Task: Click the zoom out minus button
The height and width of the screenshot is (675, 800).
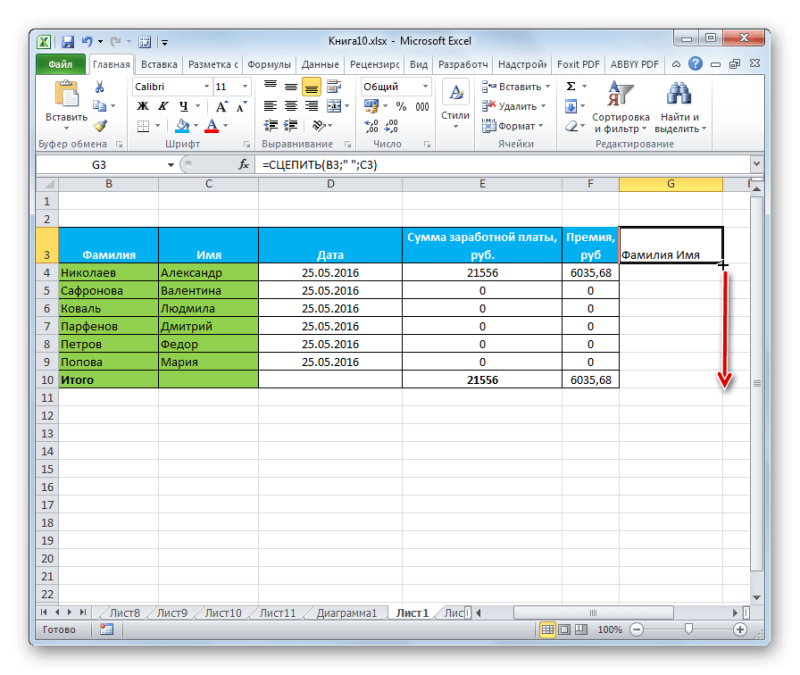Action: click(x=636, y=630)
